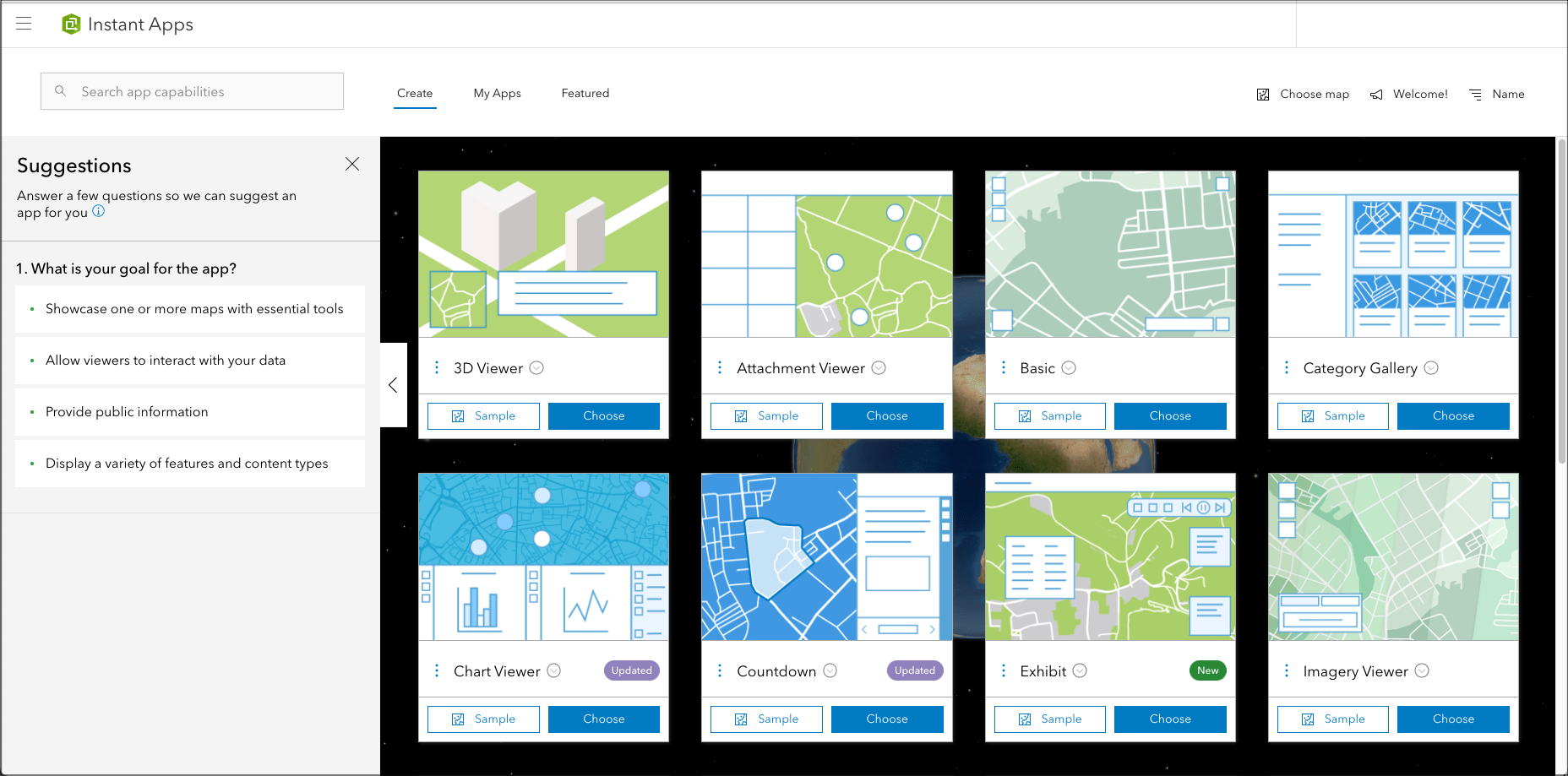
Task: Click the info icon in the Suggestions panel
Action: coord(99,211)
